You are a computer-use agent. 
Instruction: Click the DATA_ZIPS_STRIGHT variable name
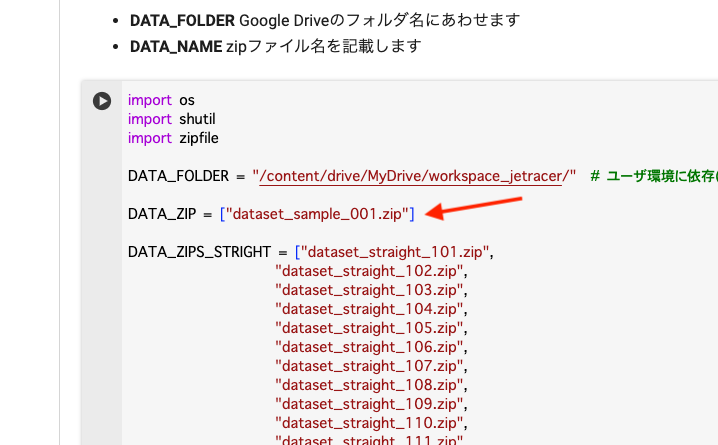[x=199, y=252]
